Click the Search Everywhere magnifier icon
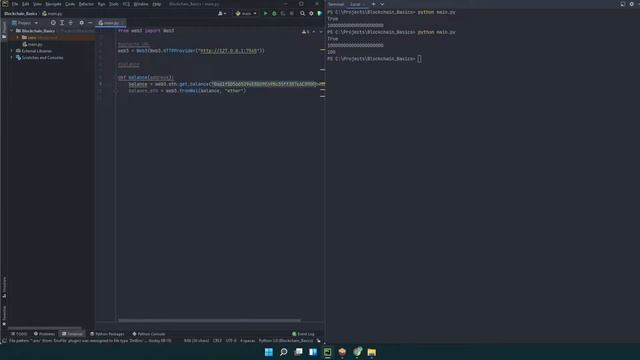This screenshot has width=640, height=360. pyautogui.click(x=302, y=13)
